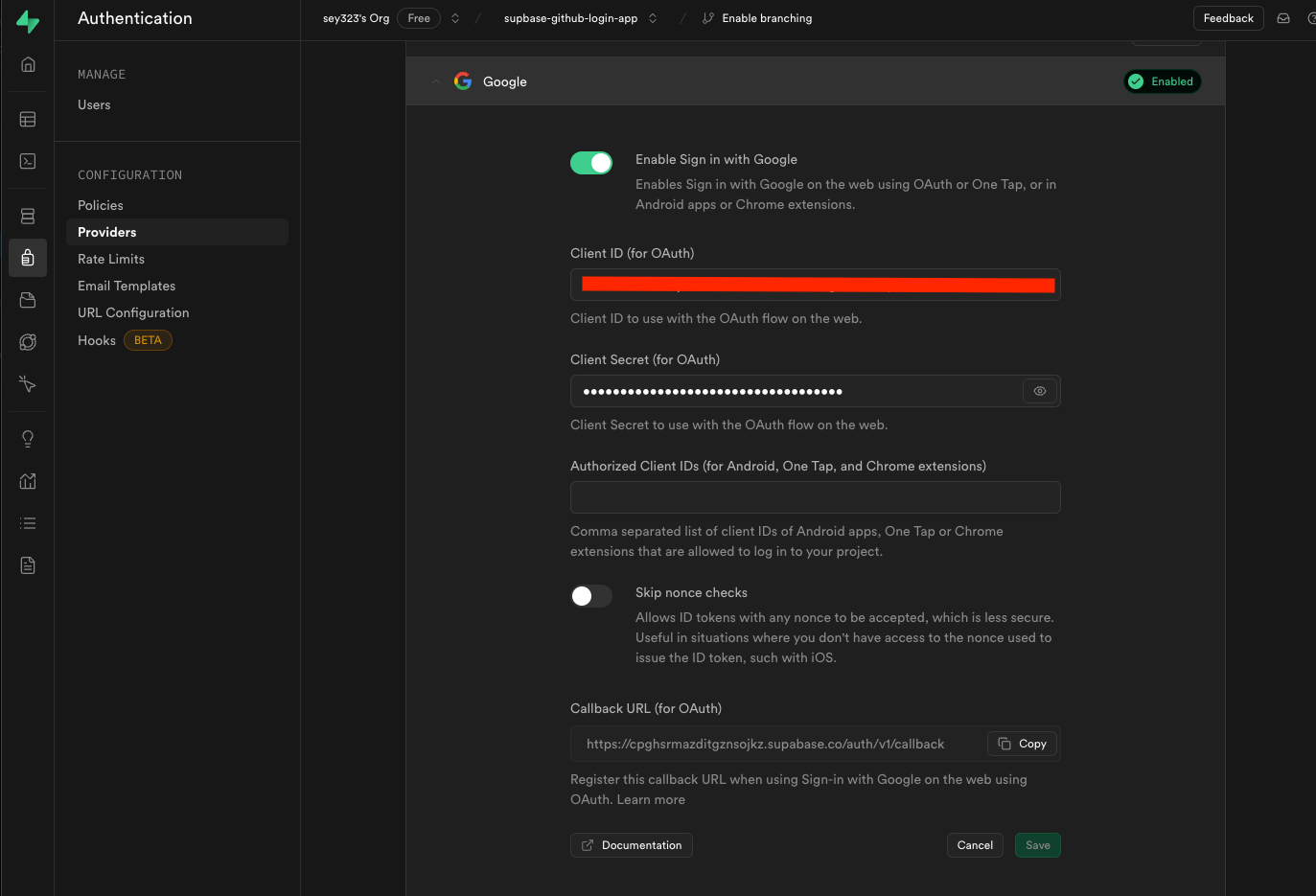Click the Google logo icon

pyautogui.click(x=463, y=81)
